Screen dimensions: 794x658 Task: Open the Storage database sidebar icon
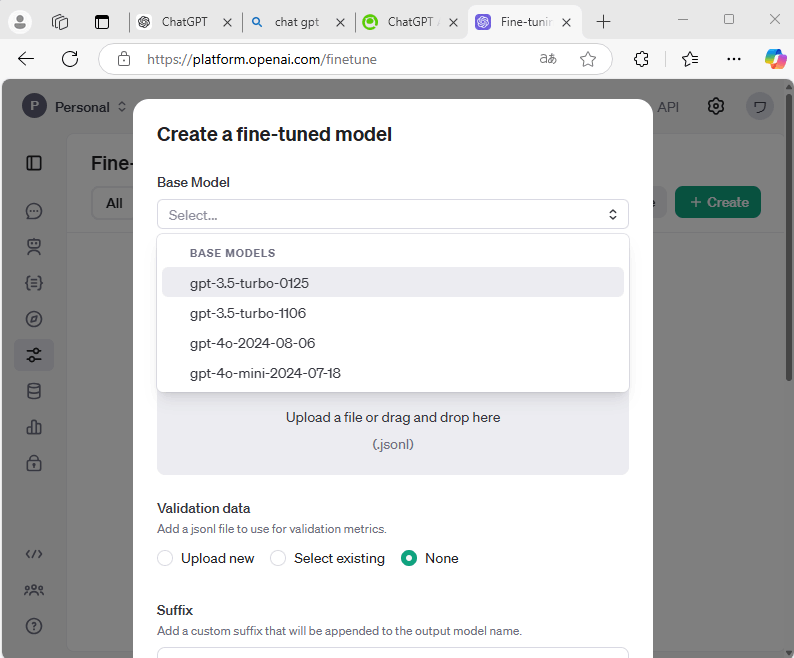coord(34,391)
